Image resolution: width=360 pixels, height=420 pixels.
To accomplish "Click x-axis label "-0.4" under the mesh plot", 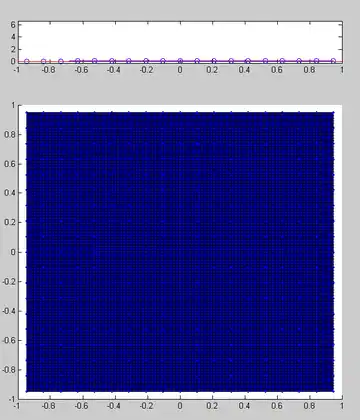I will pos(113,406).
